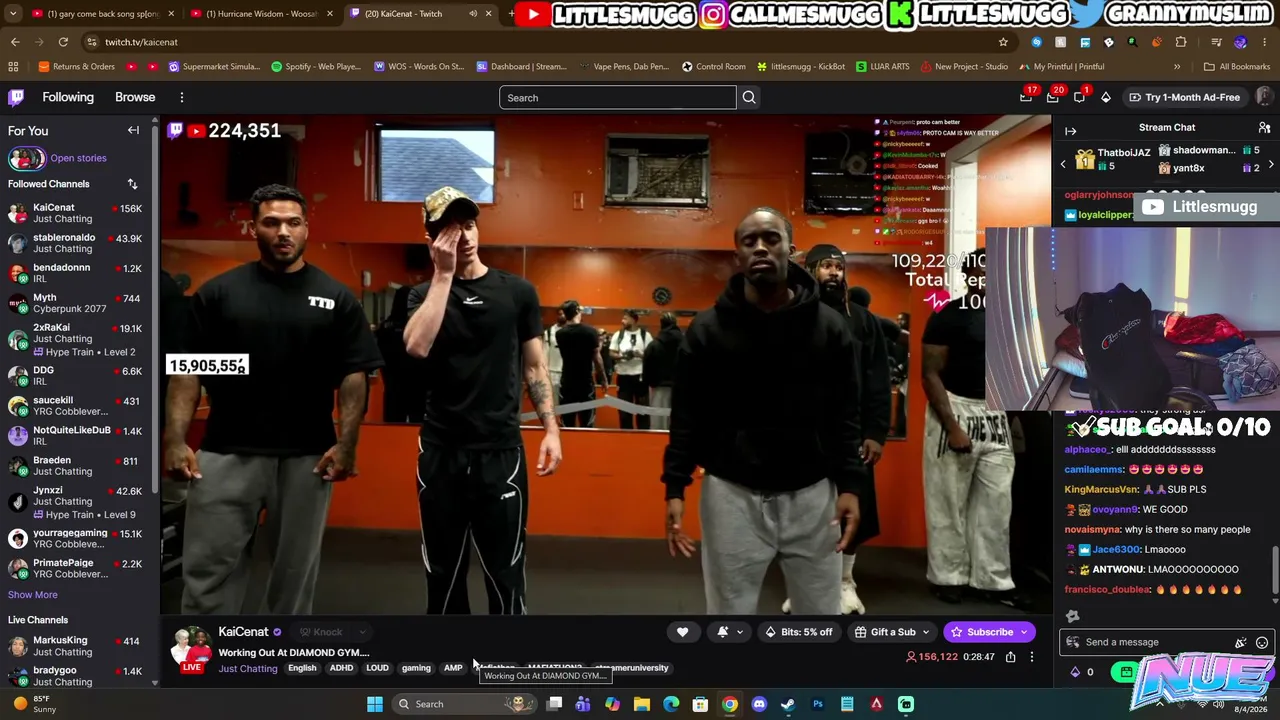The width and height of the screenshot is (1280, 720).
Task: Open the Following page
Action: coord(68,97)
